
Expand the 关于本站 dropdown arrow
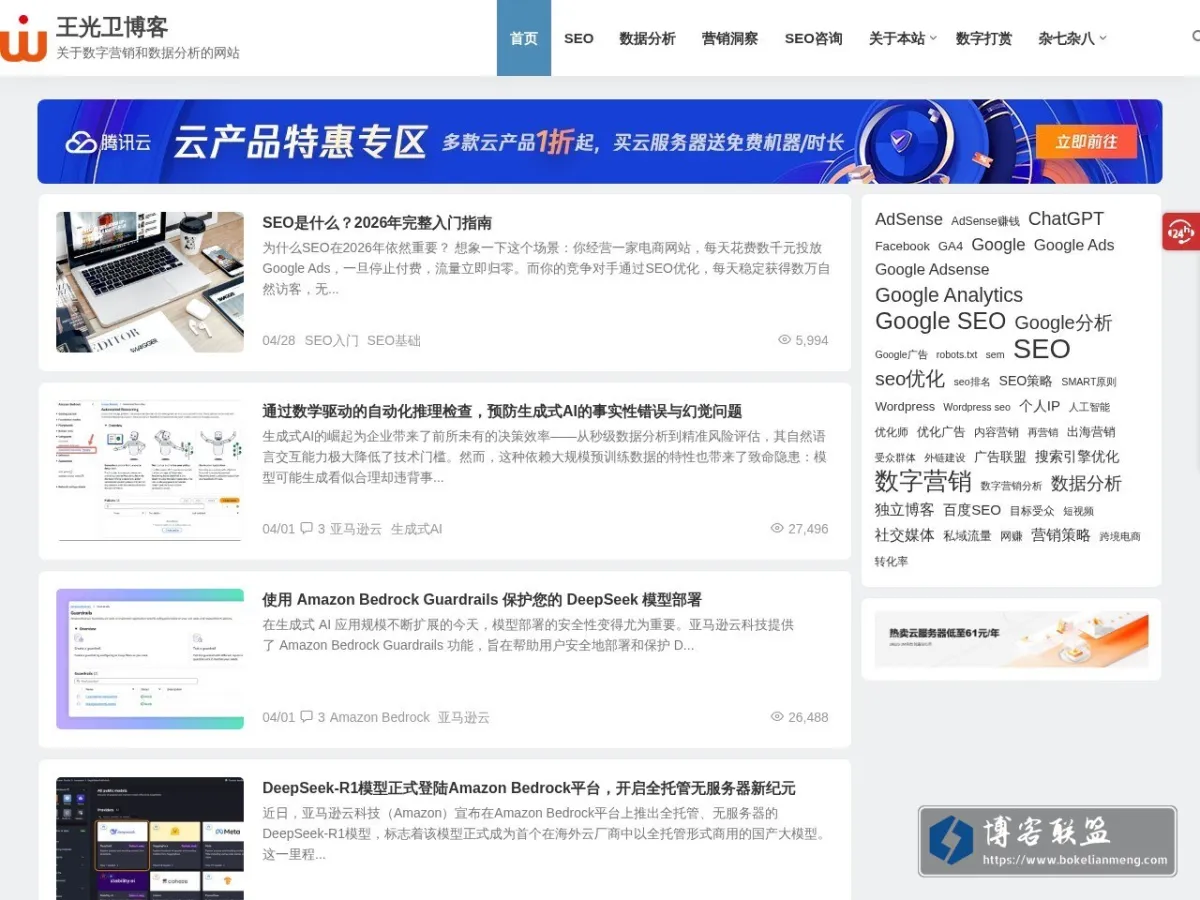pos(933,38)
